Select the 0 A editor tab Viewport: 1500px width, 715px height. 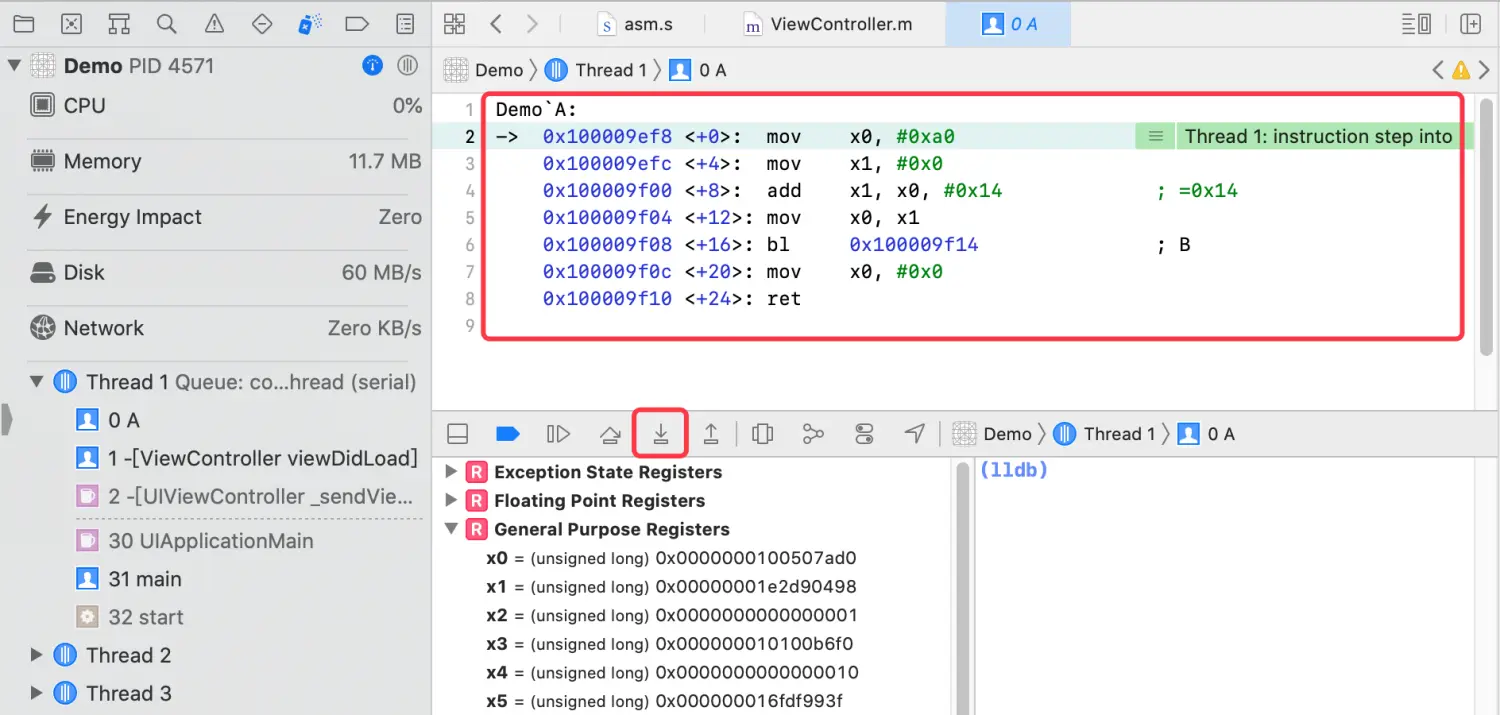coord(1008,24)
